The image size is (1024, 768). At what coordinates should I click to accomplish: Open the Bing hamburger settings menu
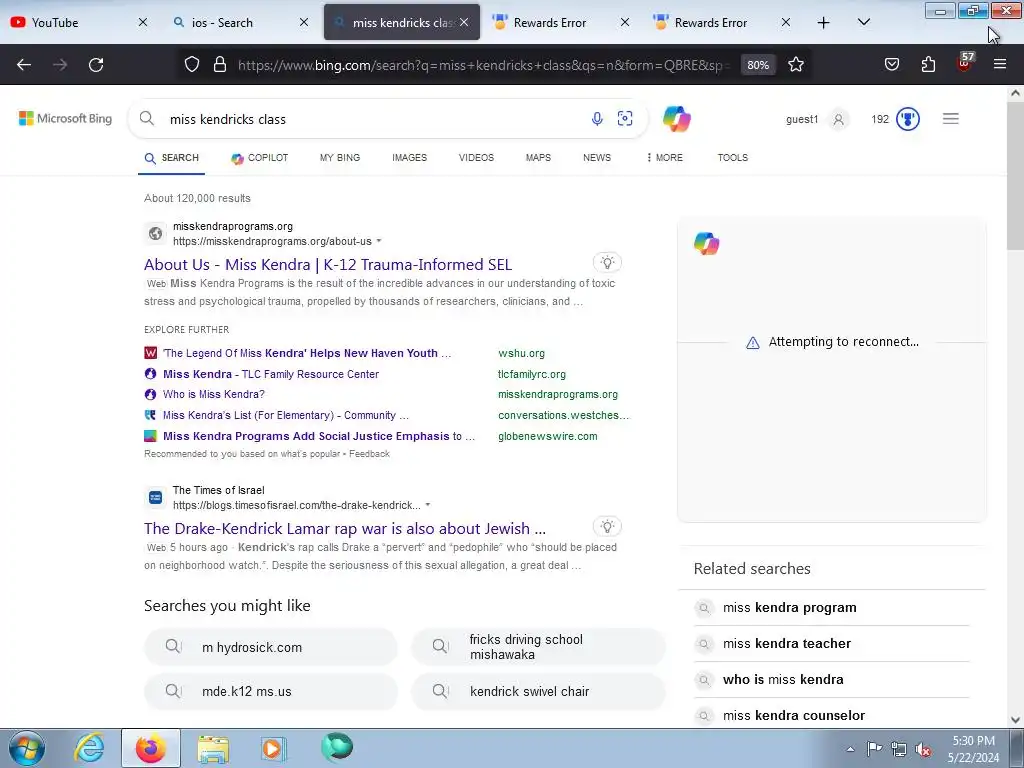point(950,119)
